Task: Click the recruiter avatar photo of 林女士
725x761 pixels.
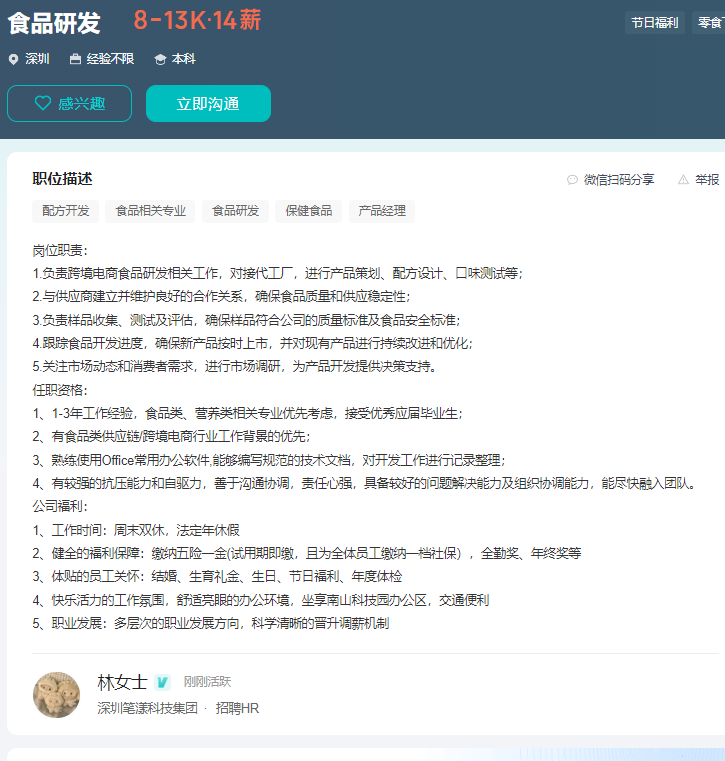Action: [x=56, y=695]
